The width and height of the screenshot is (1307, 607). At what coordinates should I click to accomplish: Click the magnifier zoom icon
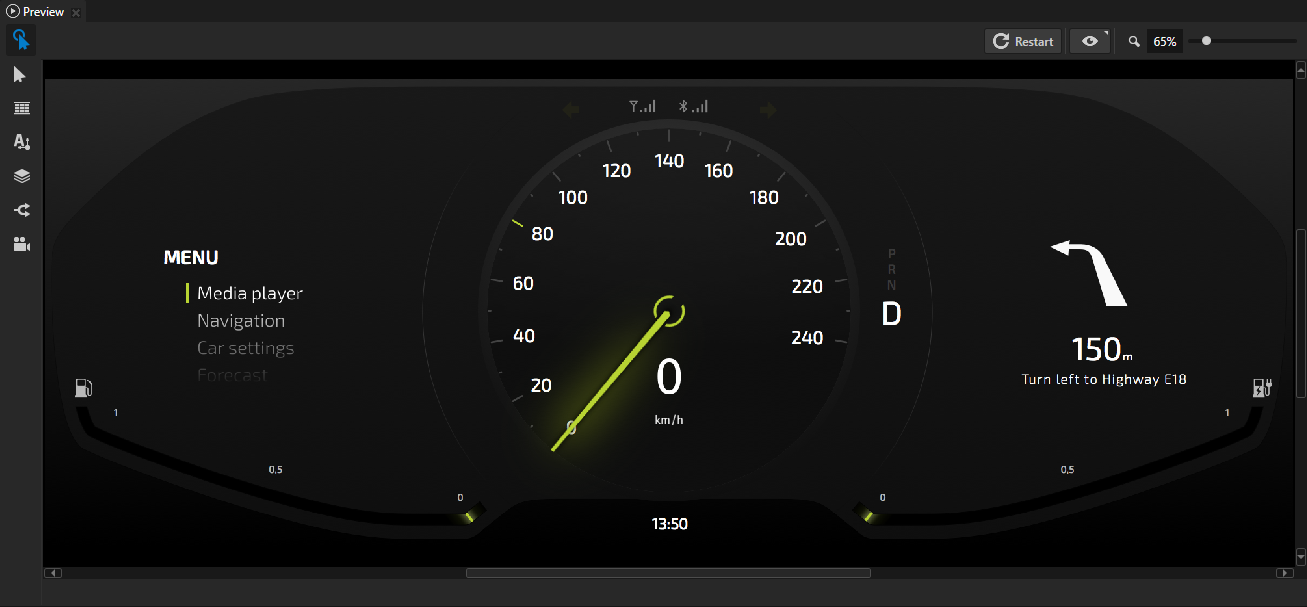(1134, 42)
